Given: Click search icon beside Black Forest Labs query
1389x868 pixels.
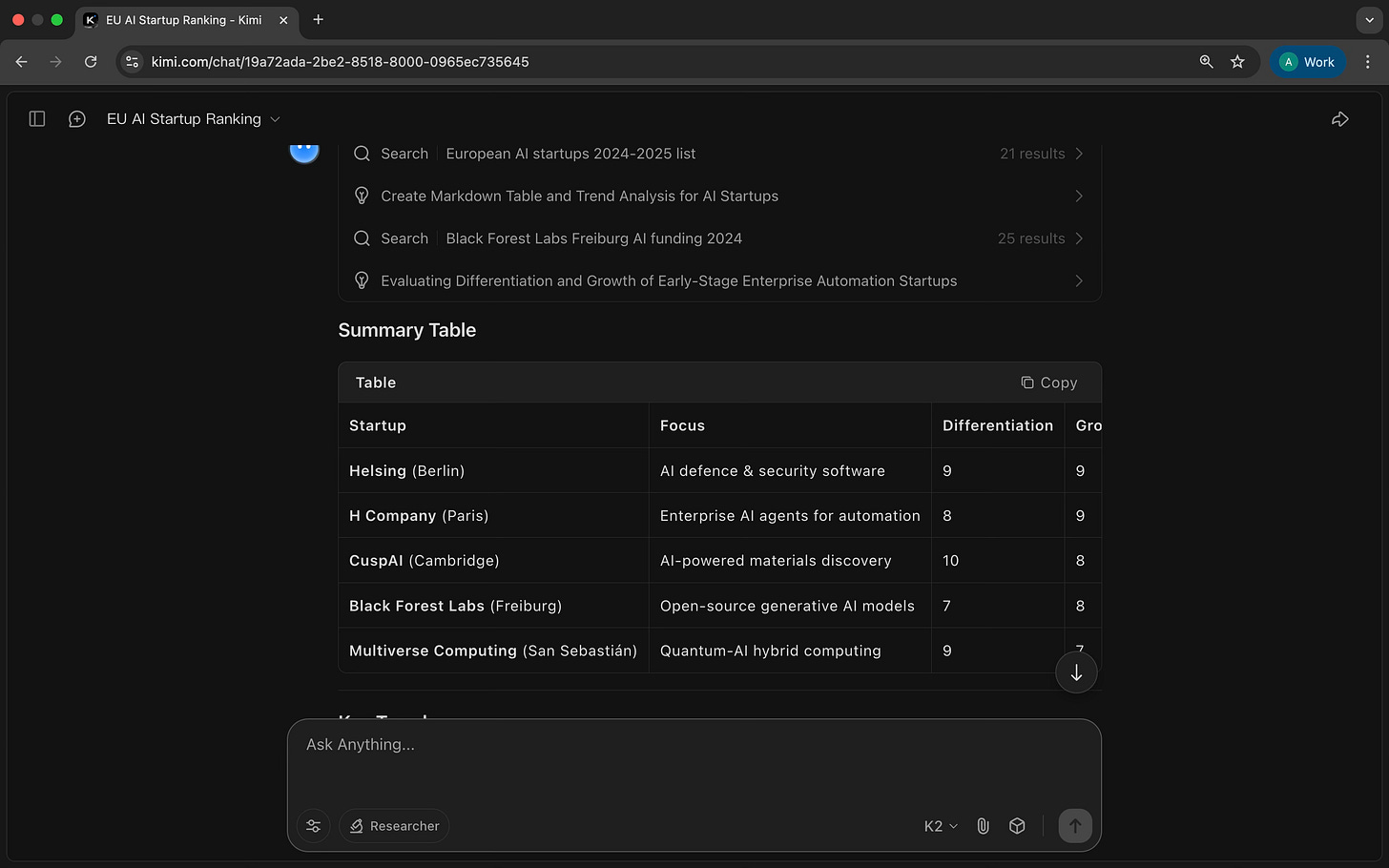Looking at the screenshot, I should (x=362, y=238).
